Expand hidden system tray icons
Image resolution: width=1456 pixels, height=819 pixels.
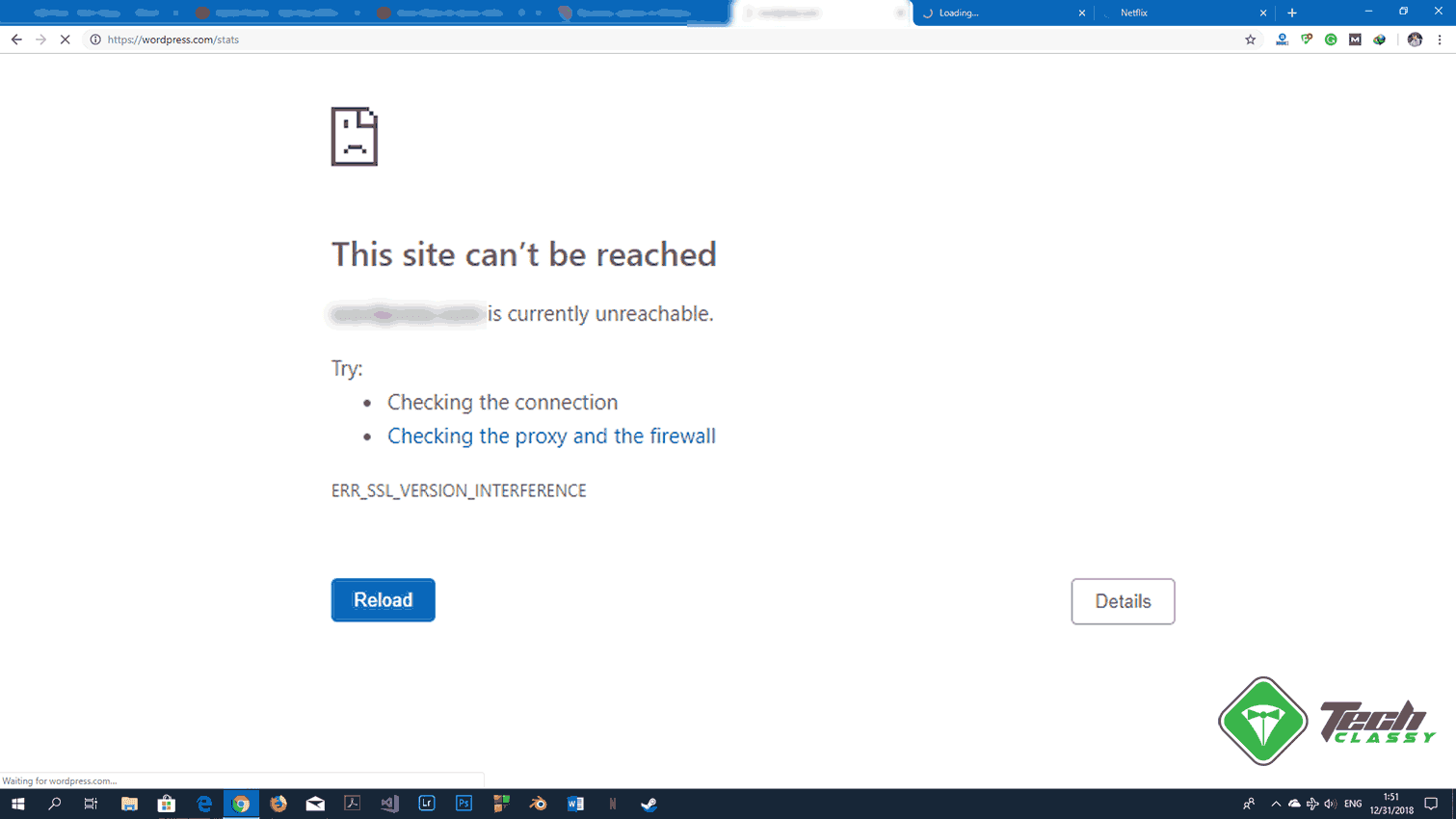[1276, 805]
